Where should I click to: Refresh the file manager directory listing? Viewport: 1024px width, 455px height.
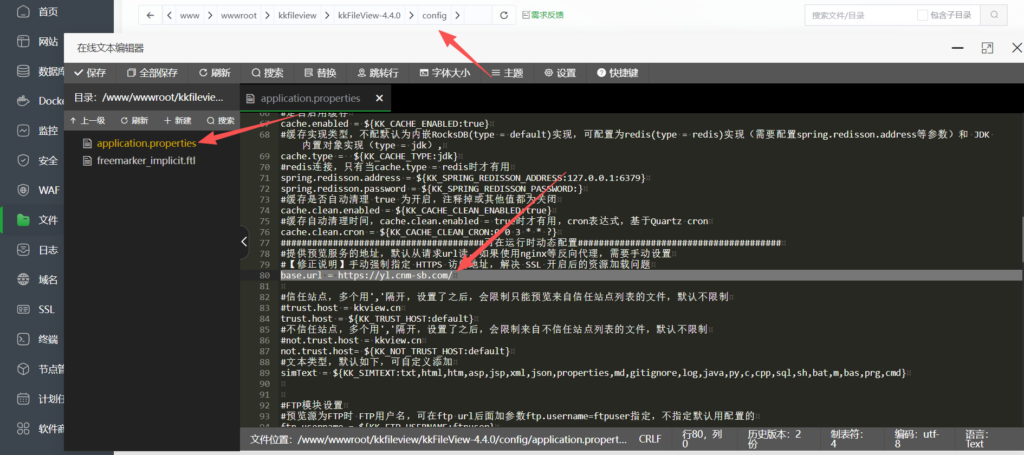tap(504, 15)
